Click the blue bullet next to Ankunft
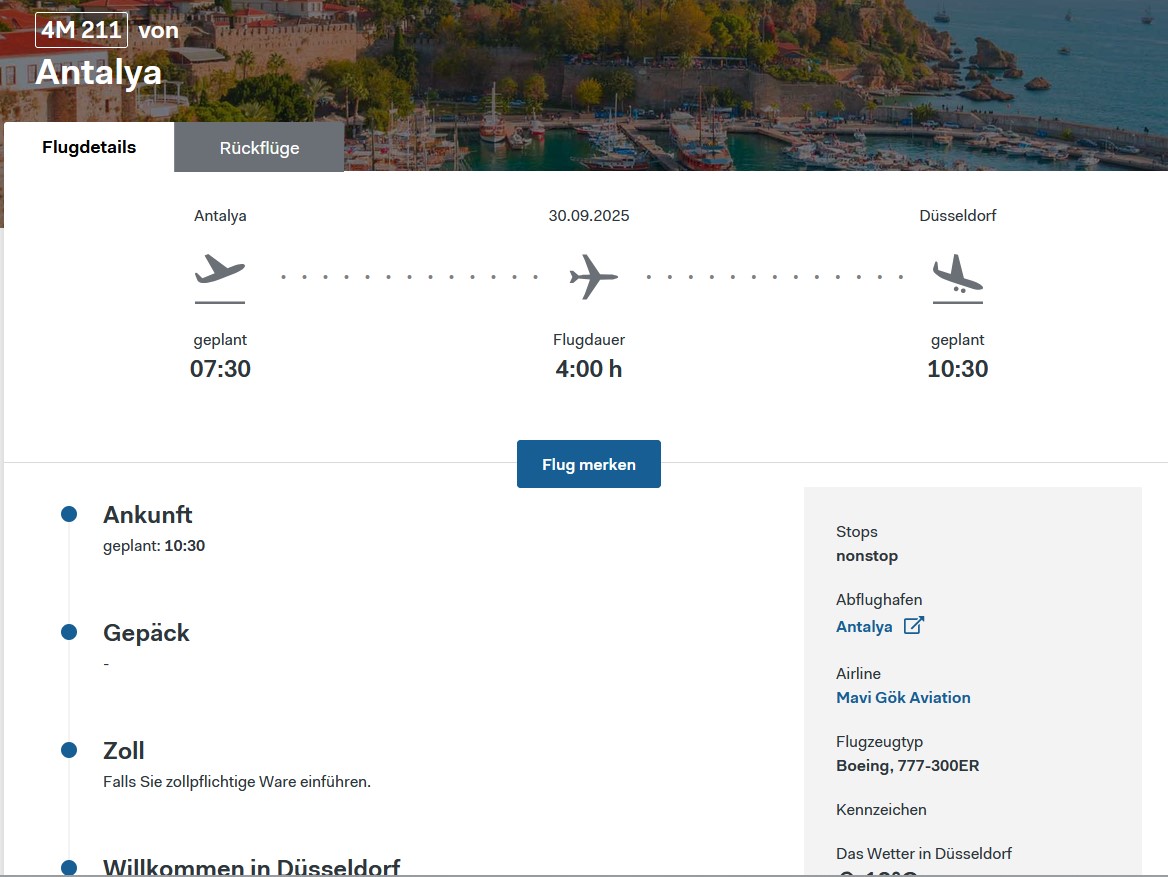The height and width of the screenshot is (877, 1168). pos(69,514)
